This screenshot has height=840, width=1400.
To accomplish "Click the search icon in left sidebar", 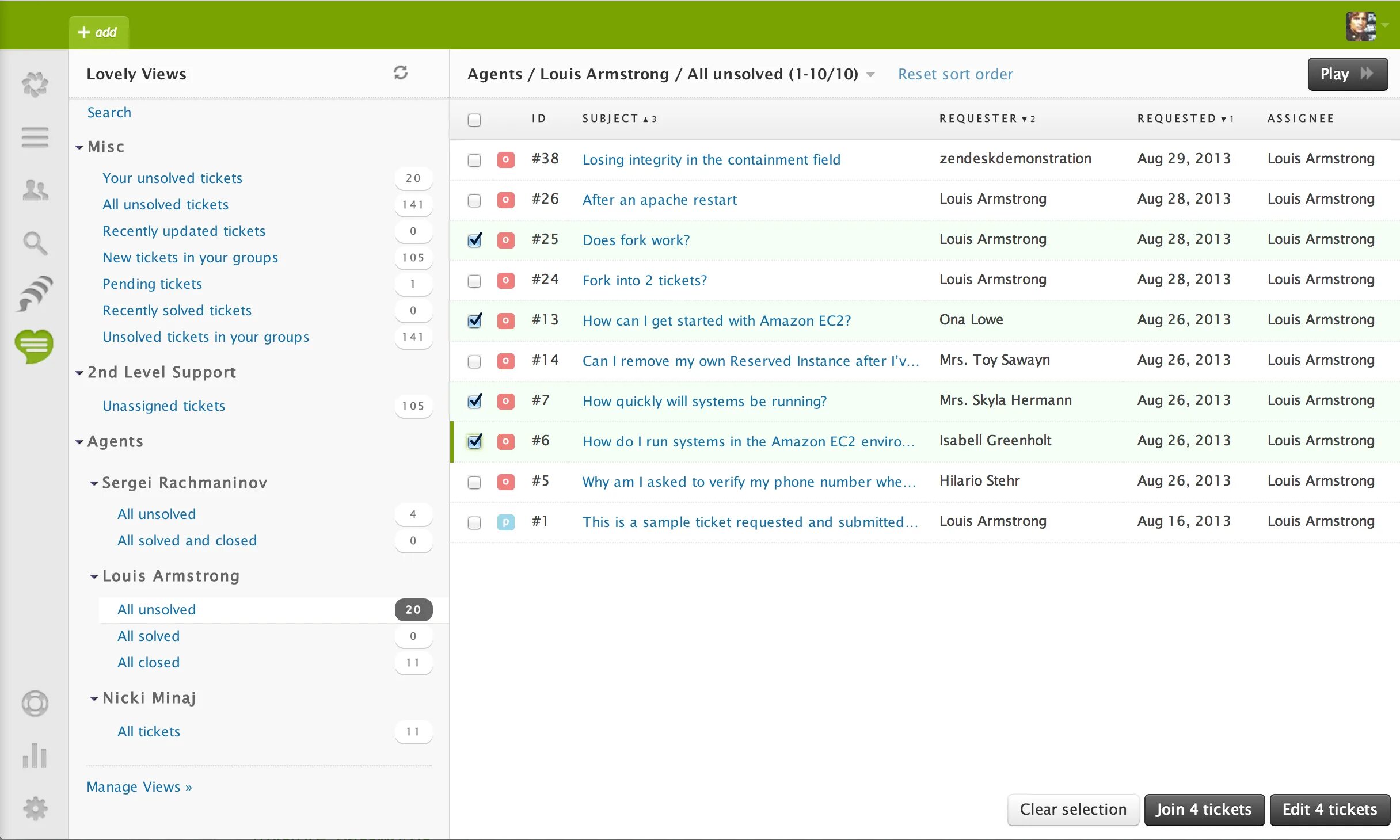I will [x=34, y=242].
